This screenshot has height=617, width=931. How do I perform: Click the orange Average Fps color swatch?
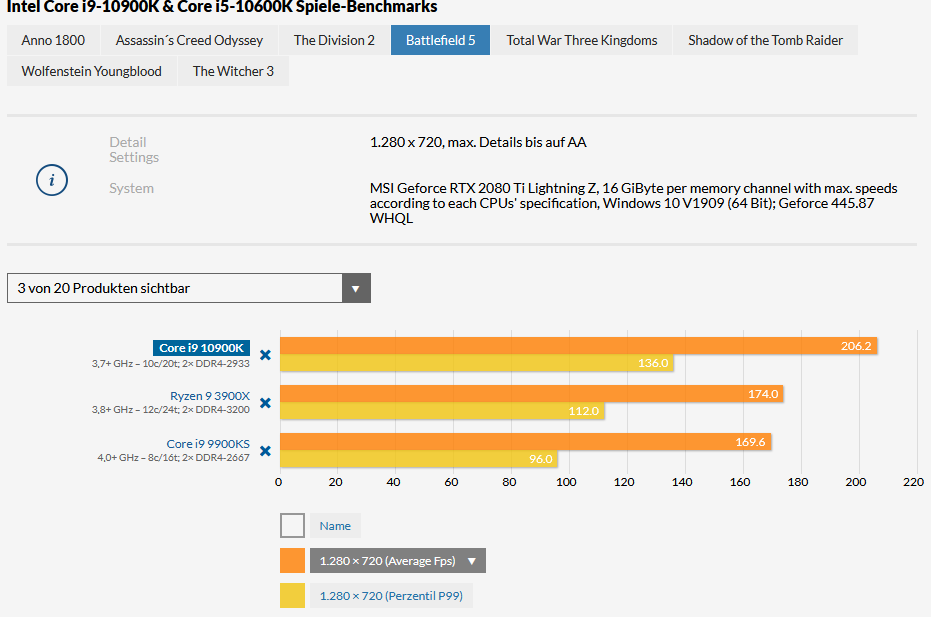(292, 561)
